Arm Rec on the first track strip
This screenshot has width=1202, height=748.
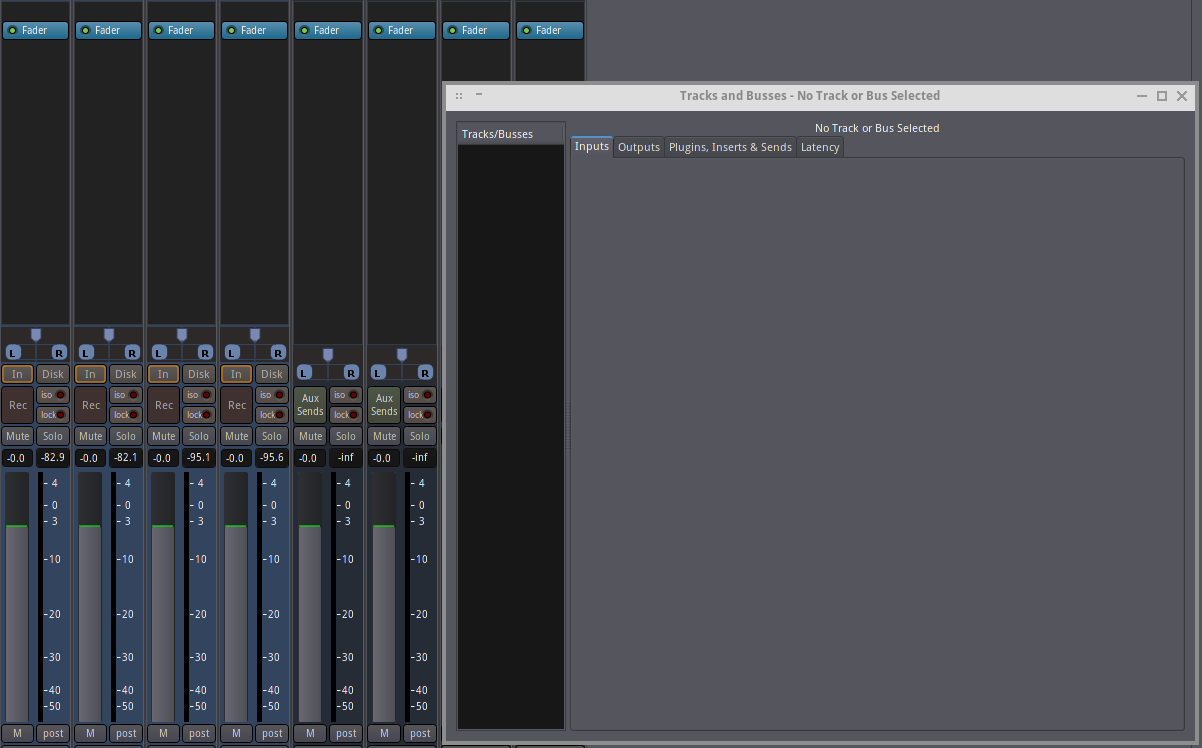(x=17, y=405)
